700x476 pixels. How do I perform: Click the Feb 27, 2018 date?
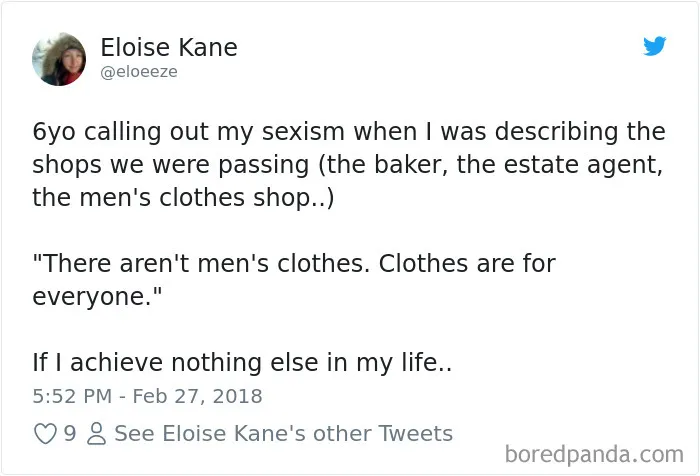197,396
